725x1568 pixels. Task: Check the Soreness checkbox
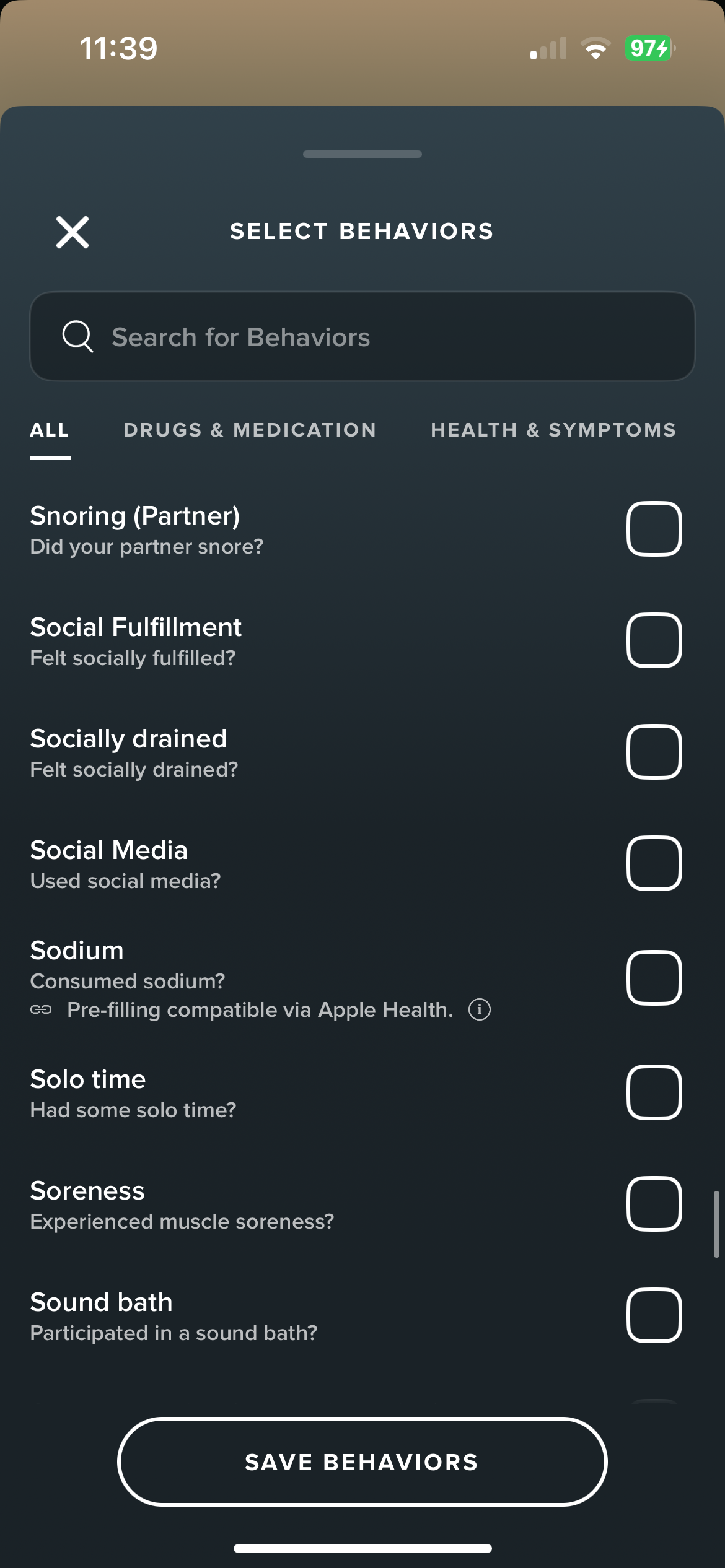[x=654, y=1204]
